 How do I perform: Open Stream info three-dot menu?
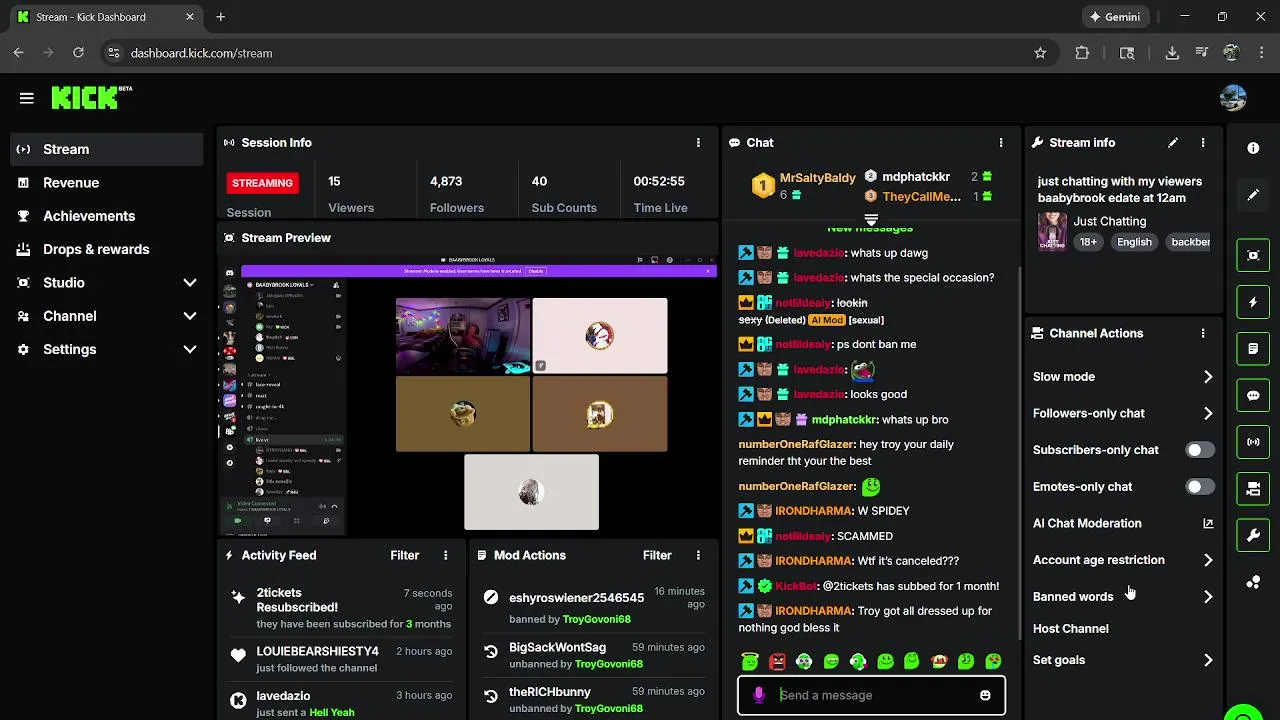tap(1203, 143)
